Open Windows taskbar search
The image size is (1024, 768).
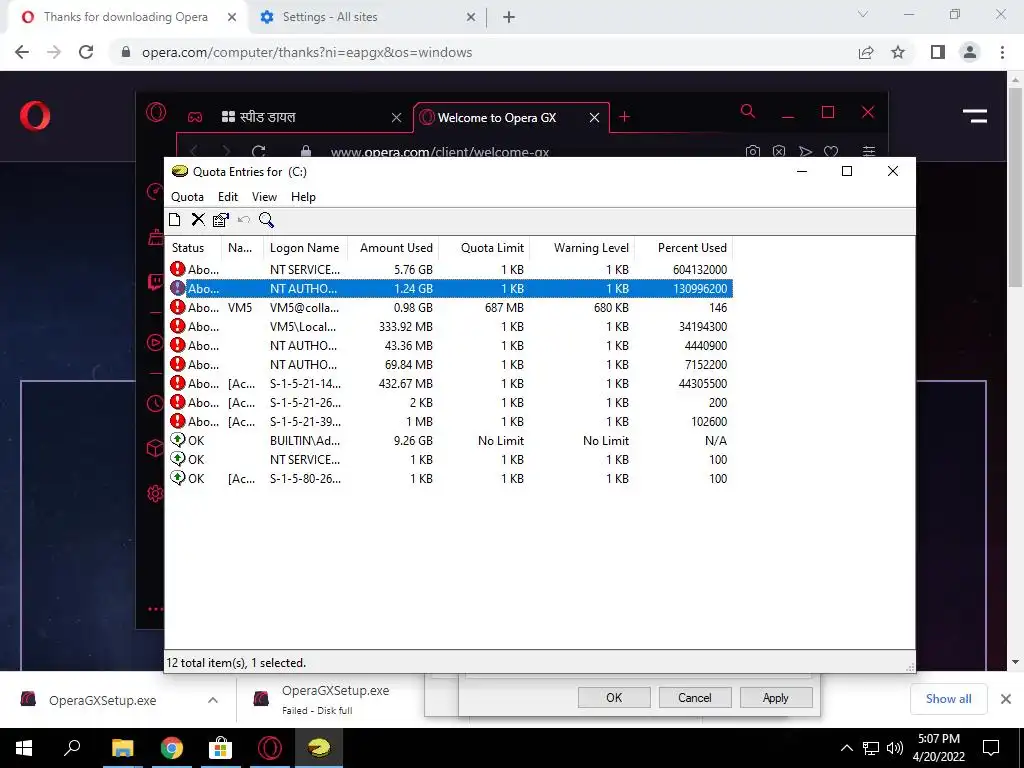(x=72, y=748)
